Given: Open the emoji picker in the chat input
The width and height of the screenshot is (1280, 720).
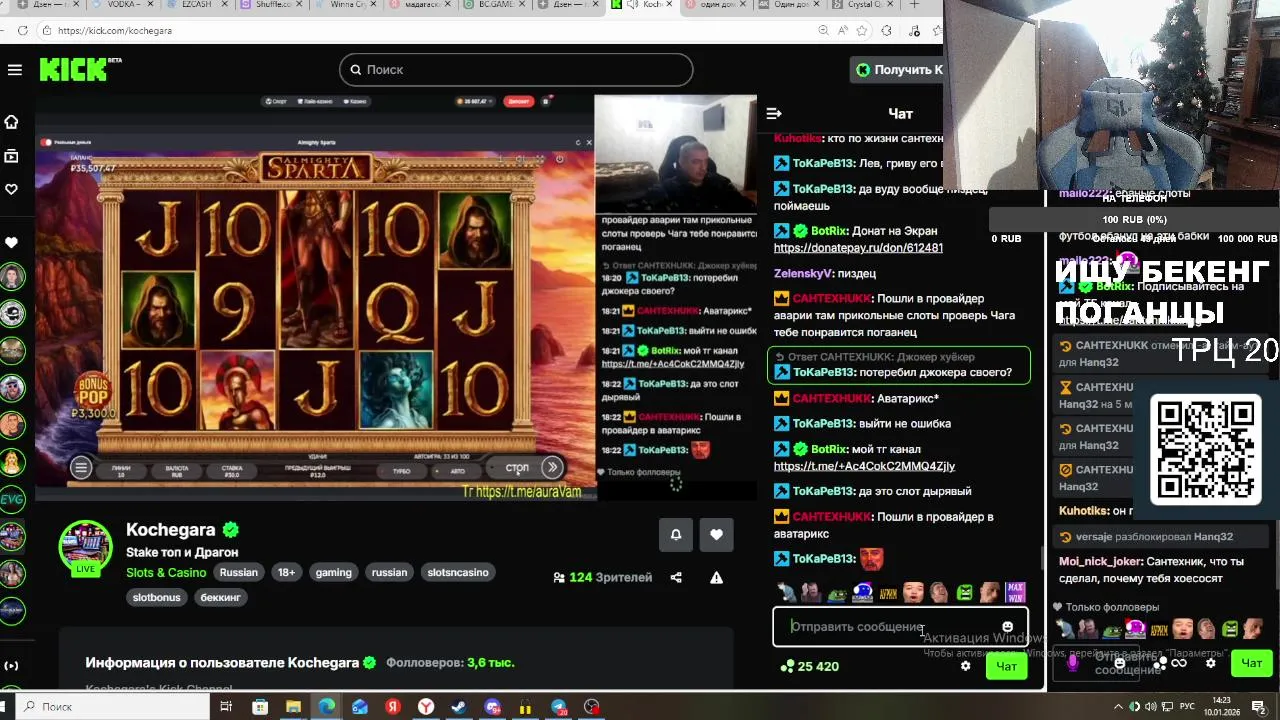Looking at the screenshot, I should click(1007, 627).
